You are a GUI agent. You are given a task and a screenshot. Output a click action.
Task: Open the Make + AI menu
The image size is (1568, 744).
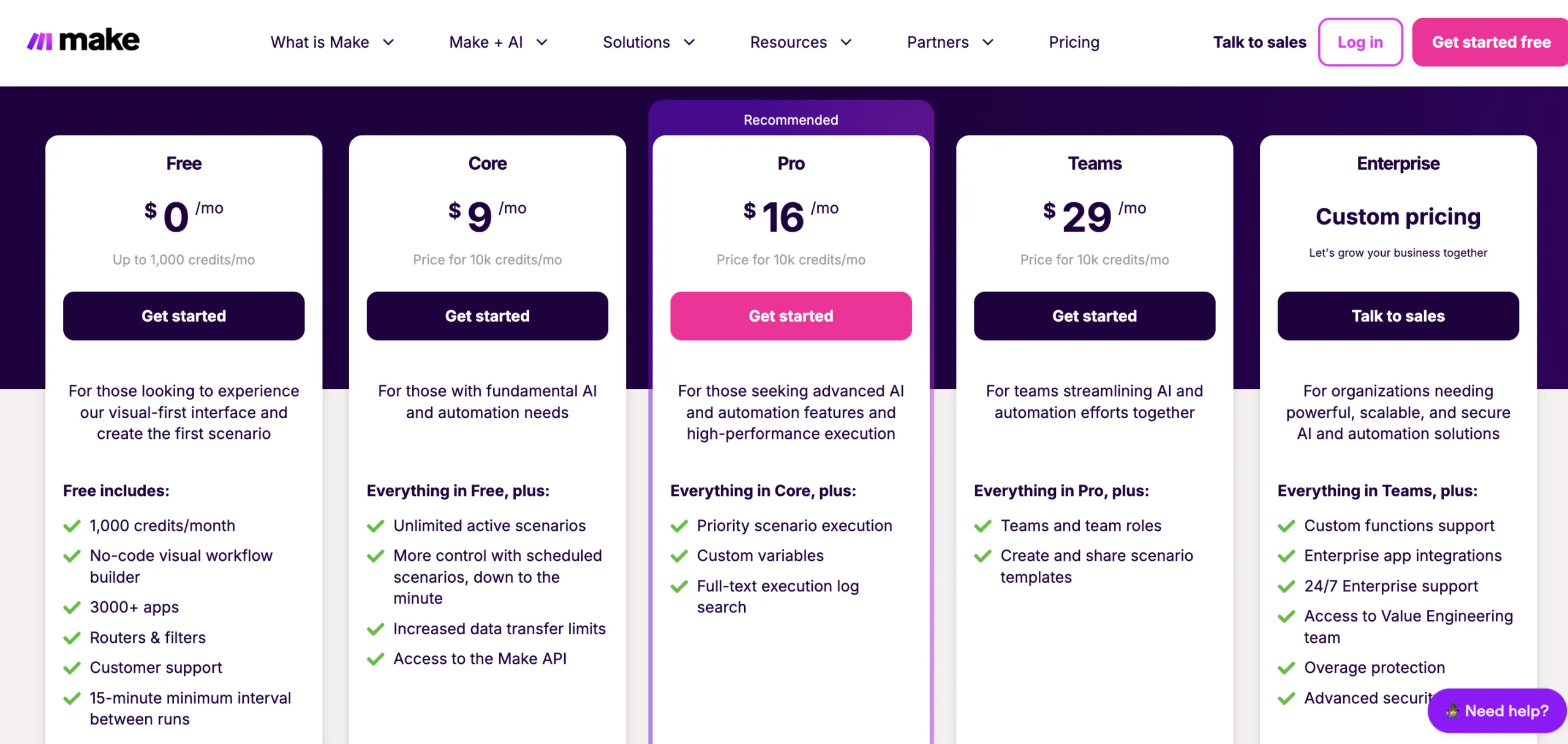(x=497, y=42)
